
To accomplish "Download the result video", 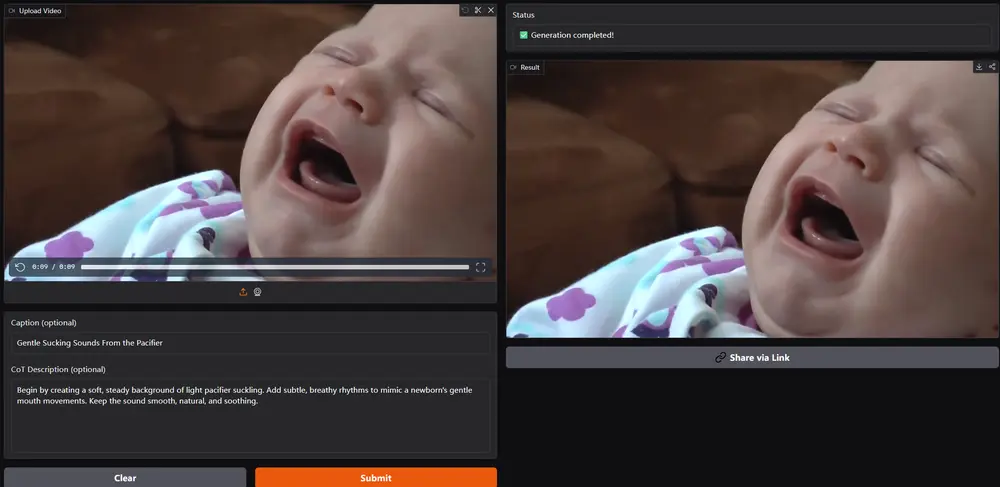I will click(x=979, y=67).
